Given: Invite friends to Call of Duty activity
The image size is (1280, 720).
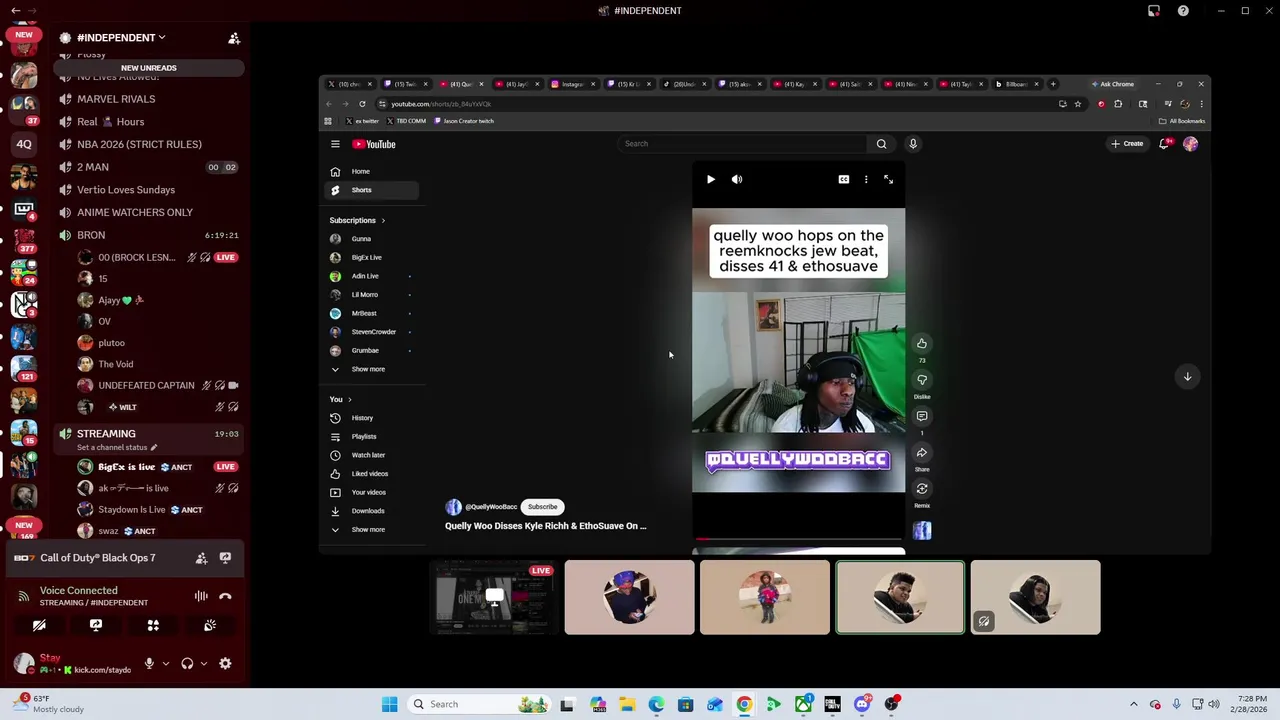Looking at the screenshot, I should coord(201,558).
